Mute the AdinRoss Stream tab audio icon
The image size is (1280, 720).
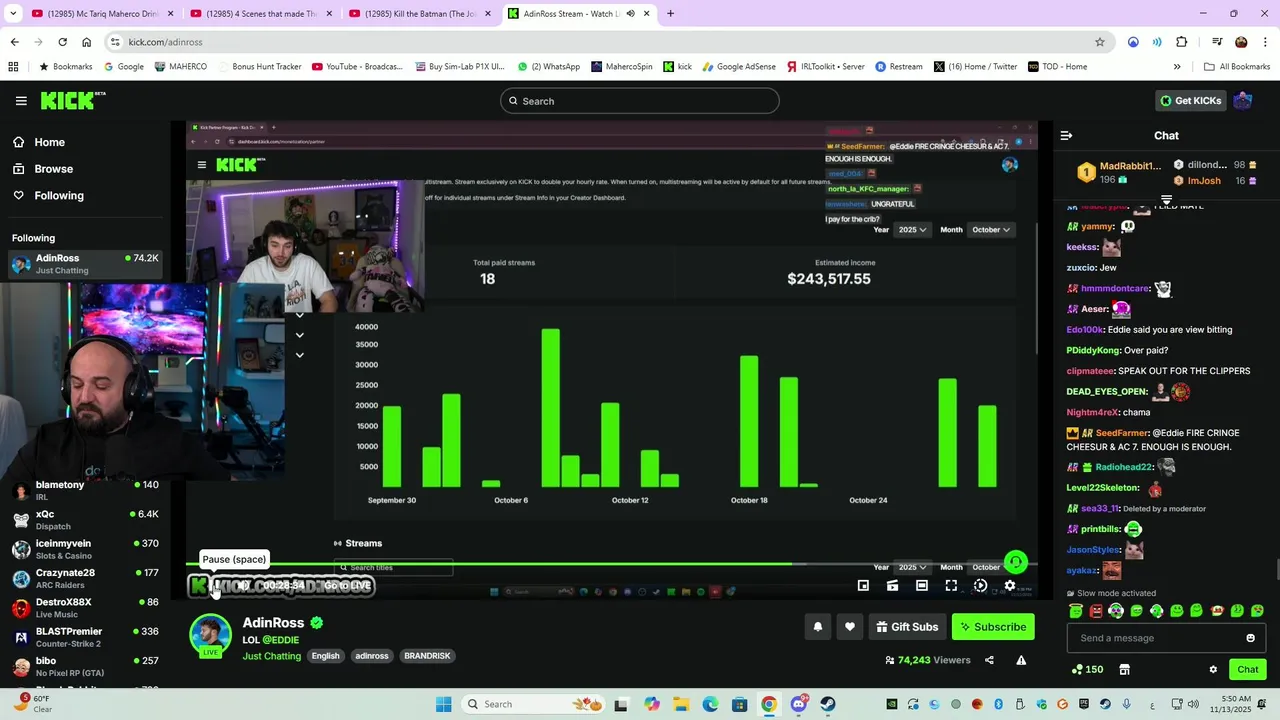(x=630, y=14)
